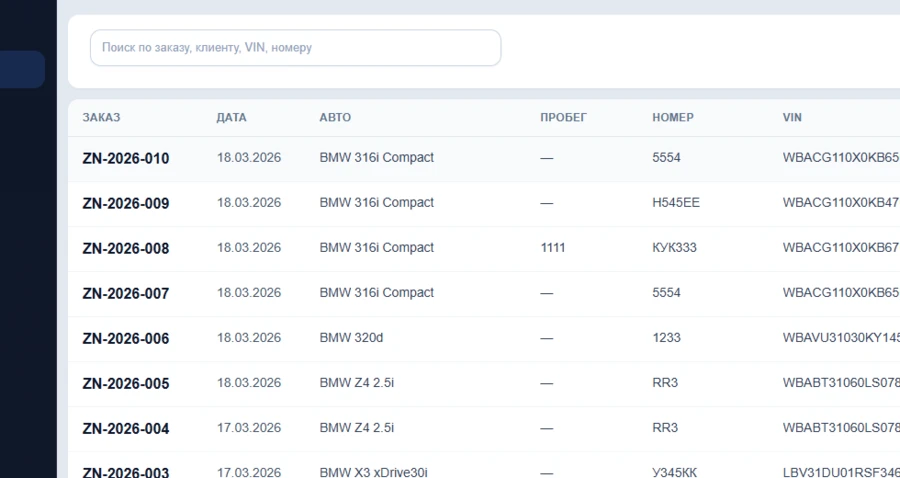
Task: Open order ZN-2026-010
Action: (126, 159)
